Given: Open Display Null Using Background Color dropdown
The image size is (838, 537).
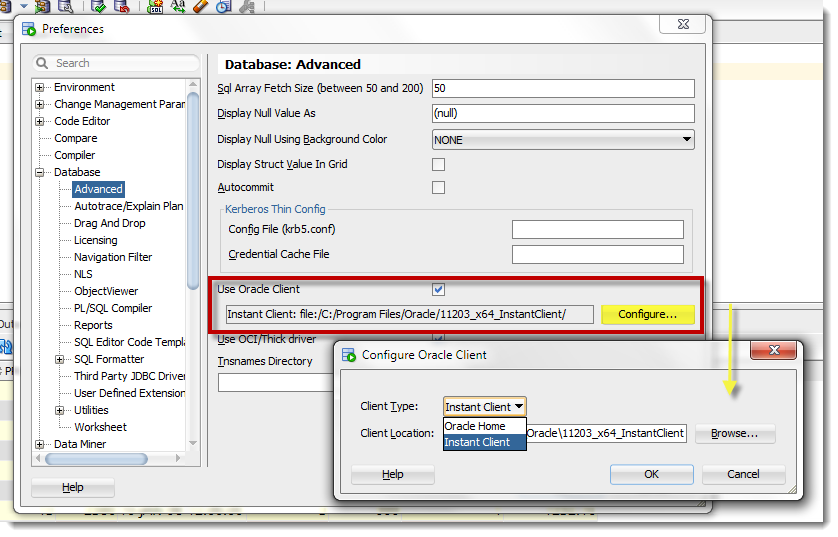Looking at the screenshot, I should click(x=563, y=140).
